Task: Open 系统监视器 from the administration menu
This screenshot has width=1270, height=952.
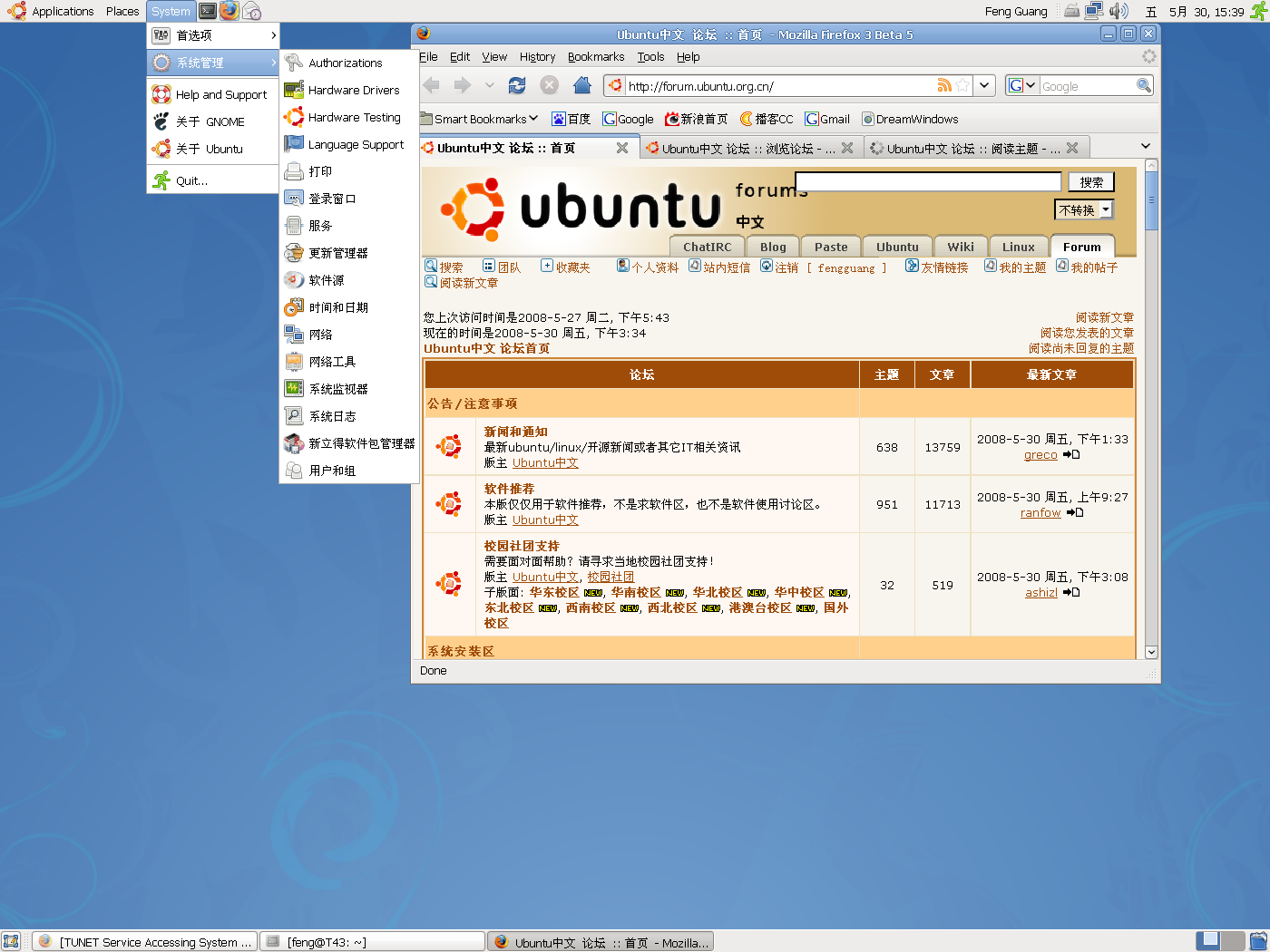Action: tap(349, 389)
